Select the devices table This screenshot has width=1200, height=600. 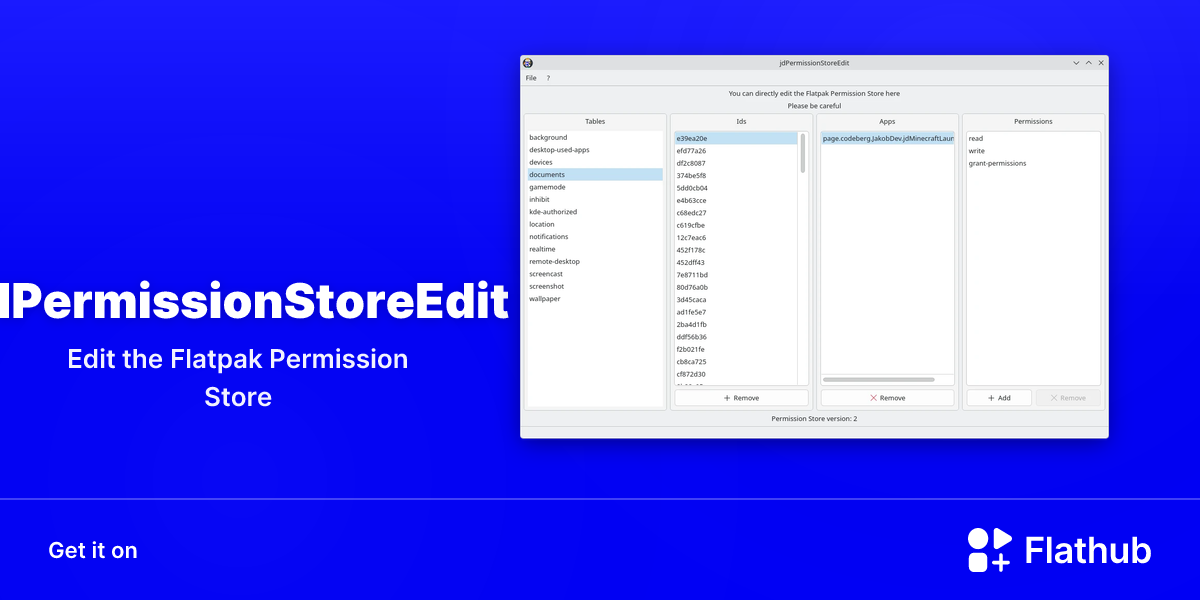tap(595, 162)
